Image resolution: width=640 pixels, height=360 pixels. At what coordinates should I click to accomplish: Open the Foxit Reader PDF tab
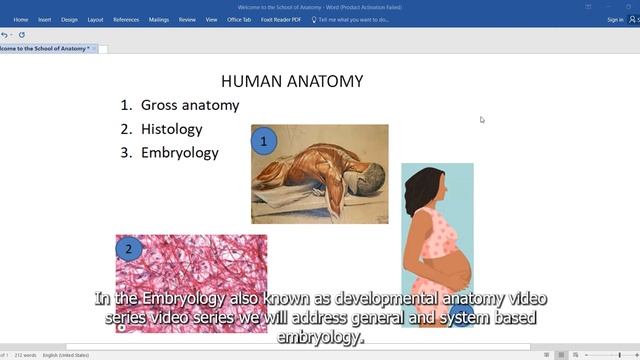point(281,20)
